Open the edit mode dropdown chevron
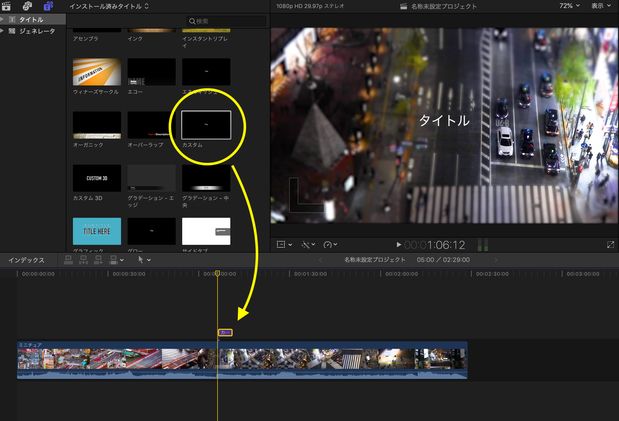Viewport: 619px width, 421px height. [122, 260]
